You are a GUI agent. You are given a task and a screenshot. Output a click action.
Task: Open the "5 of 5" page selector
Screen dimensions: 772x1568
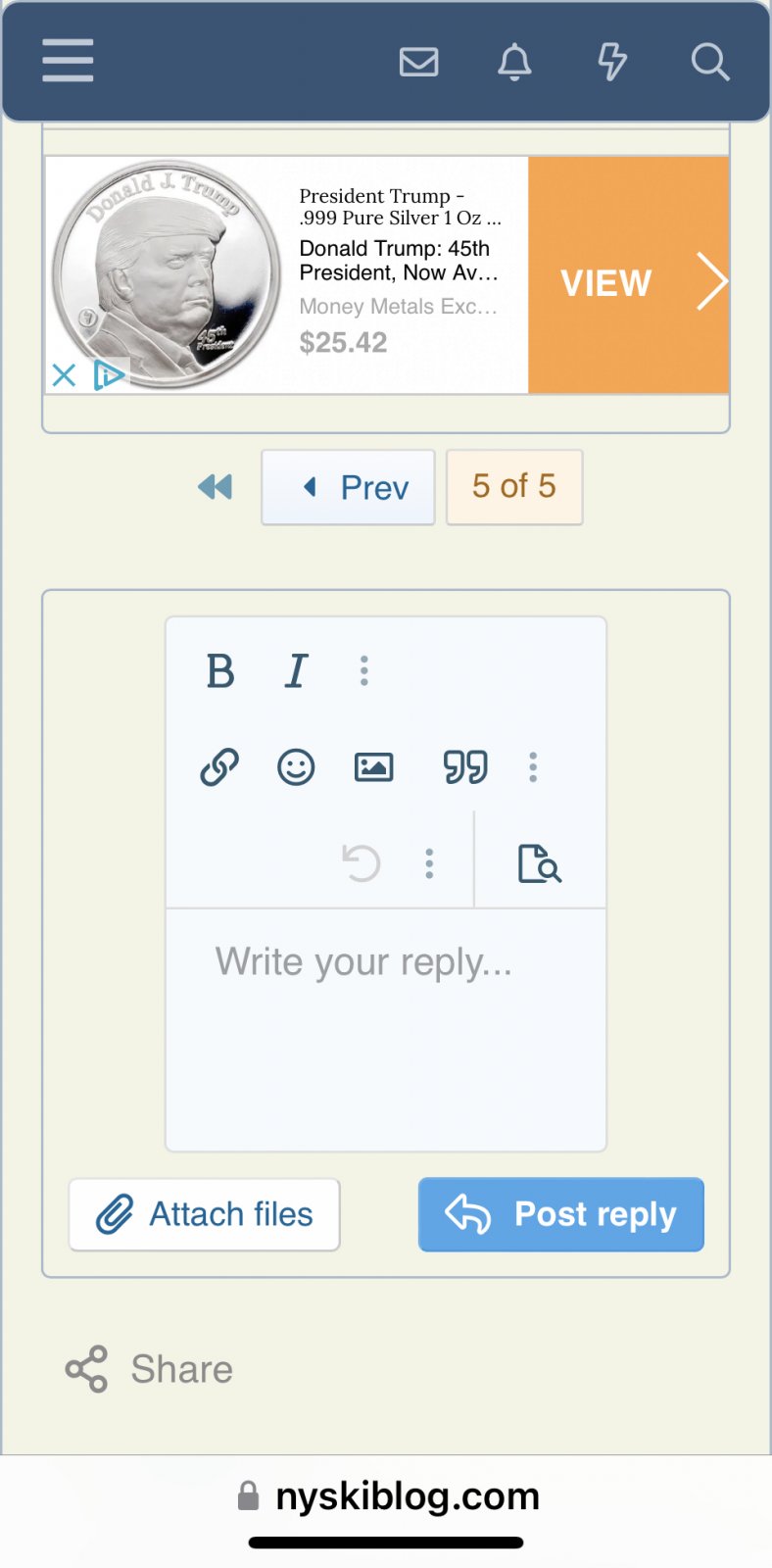click(x=514, y=487)
